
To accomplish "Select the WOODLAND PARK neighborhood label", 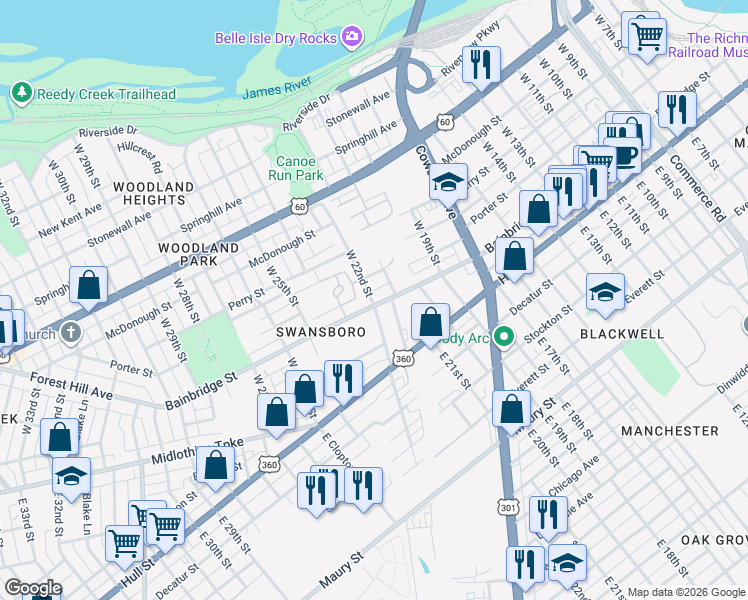I will (x=198, y=254).
